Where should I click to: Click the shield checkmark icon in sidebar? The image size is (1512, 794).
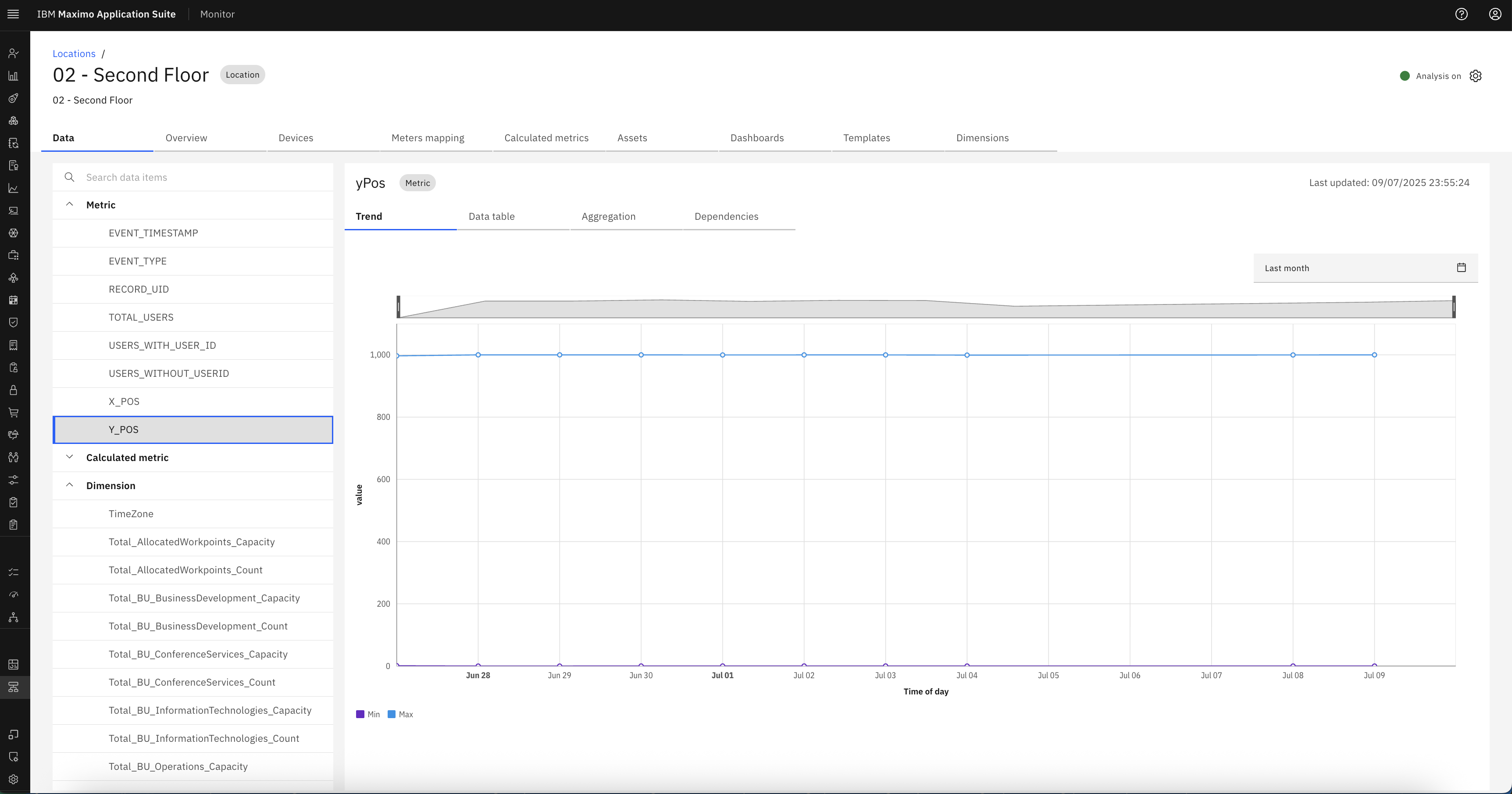coord(14,322)
